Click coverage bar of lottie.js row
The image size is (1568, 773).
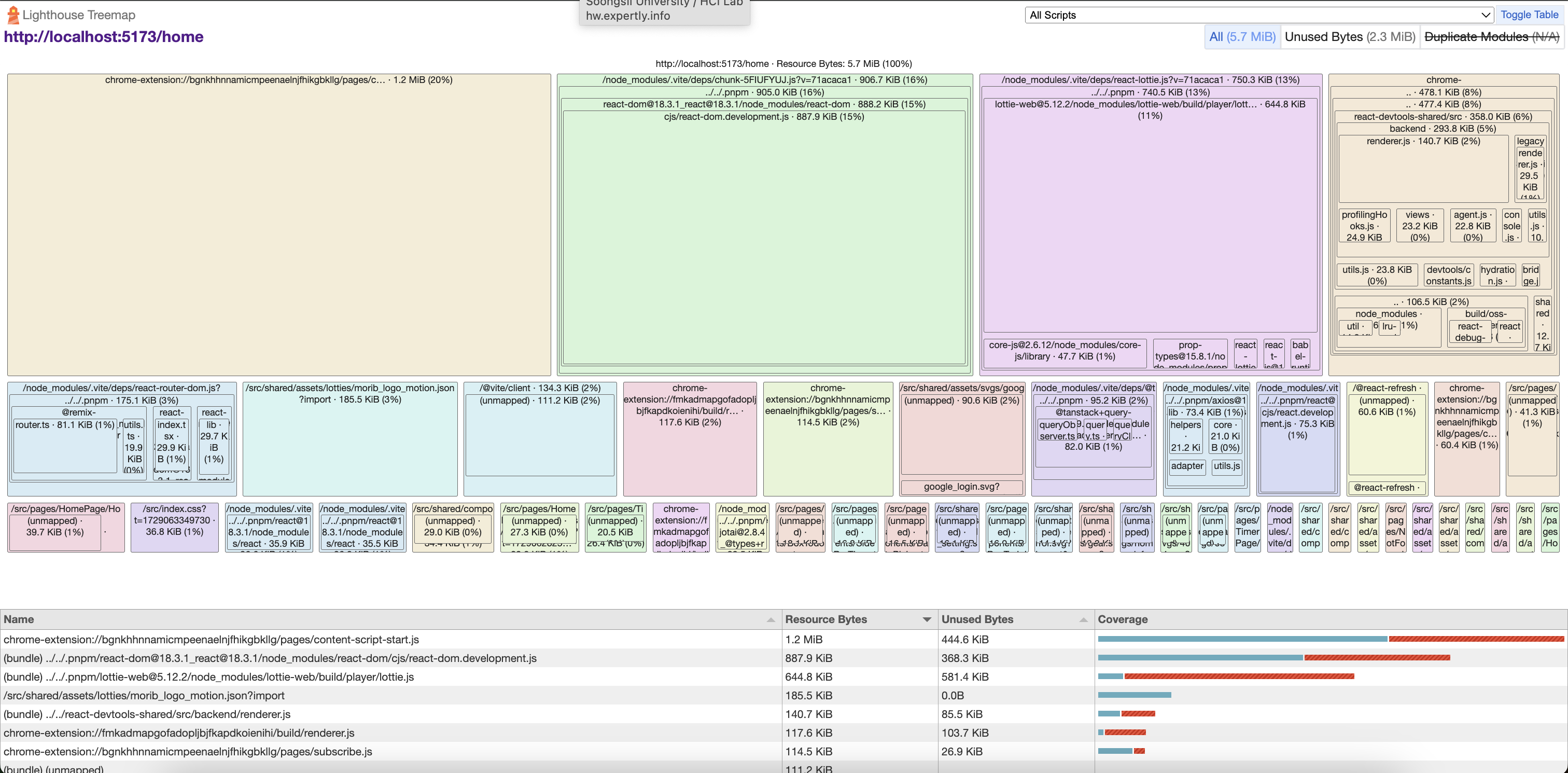(x=1225, y=676)
